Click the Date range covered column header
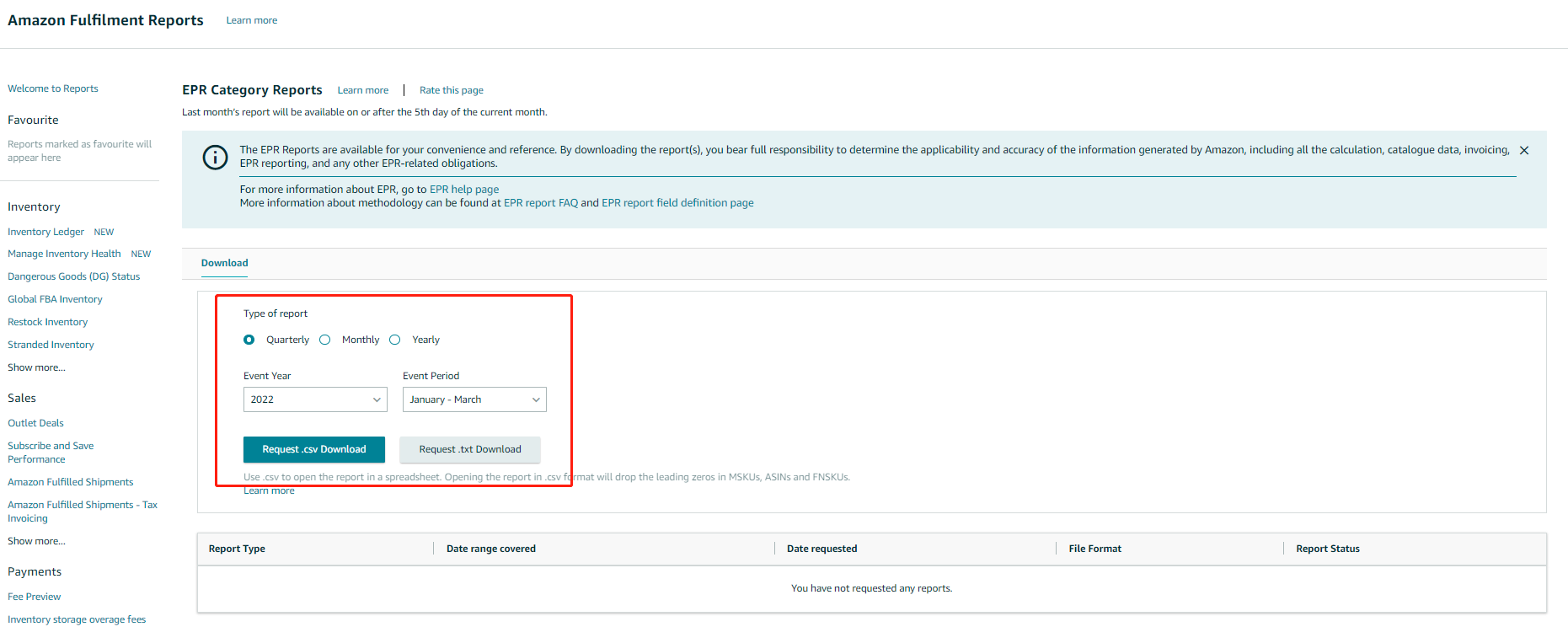Image resolution: width=1568 pixels, height=627 pixels. click(x=491, y=549)
